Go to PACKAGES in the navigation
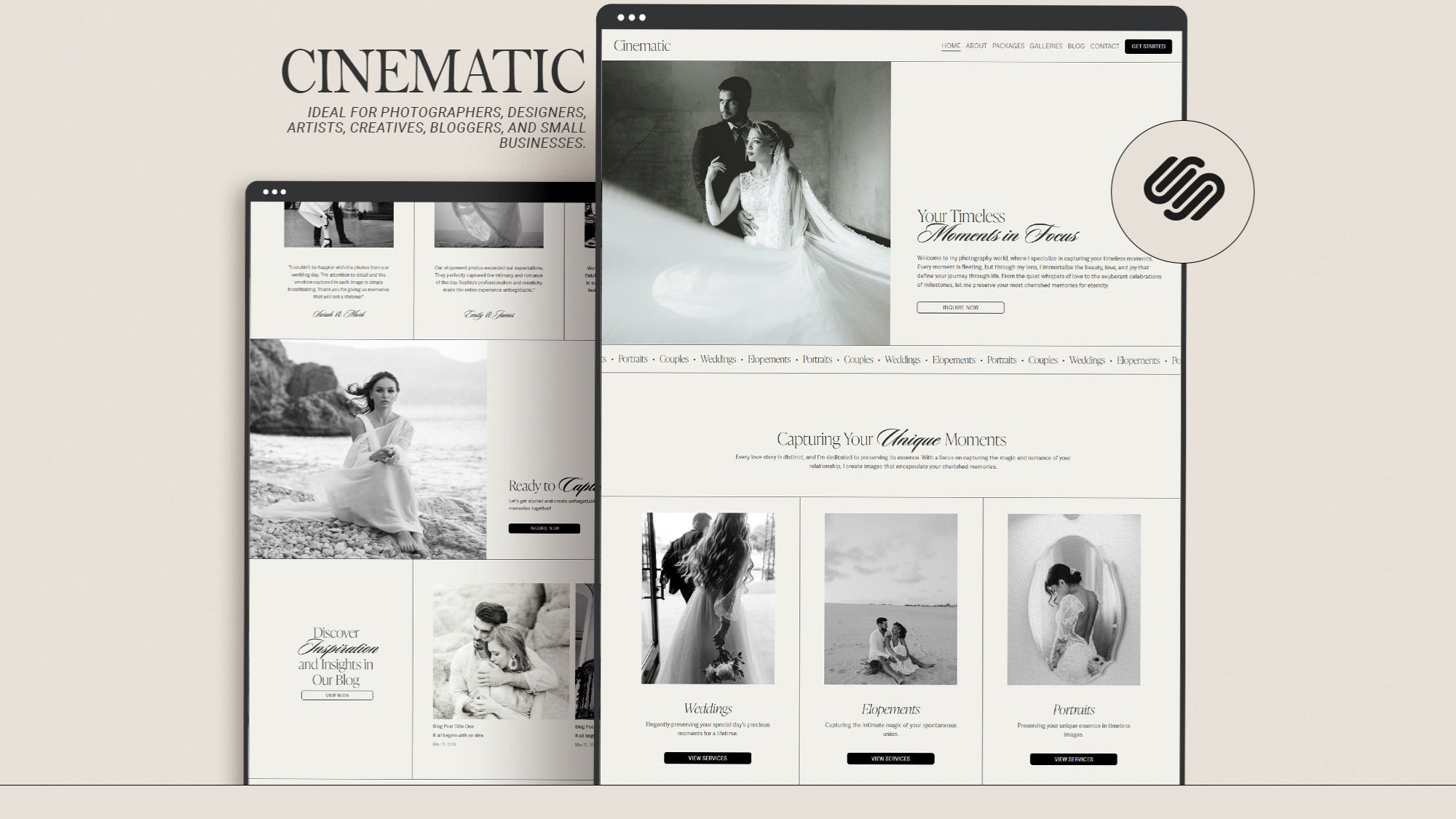 coord(1008,46)
